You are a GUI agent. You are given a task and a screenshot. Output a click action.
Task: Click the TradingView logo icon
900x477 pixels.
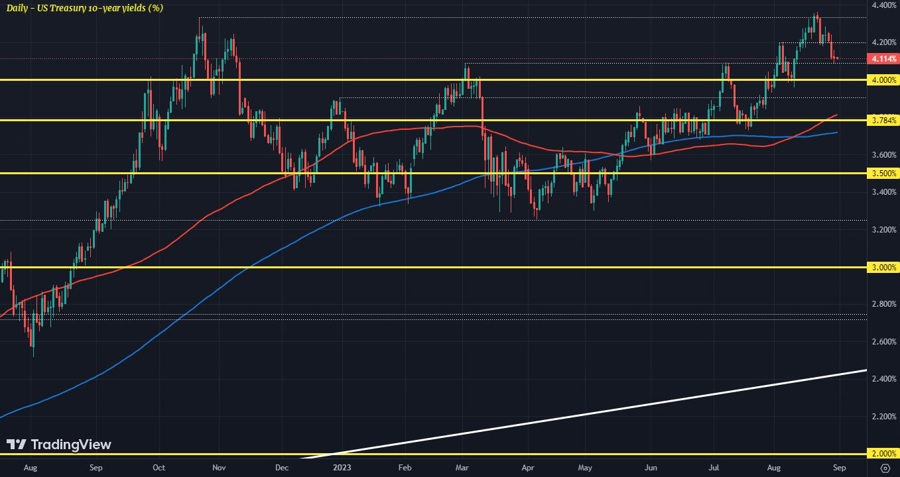(x=16, y=445)
